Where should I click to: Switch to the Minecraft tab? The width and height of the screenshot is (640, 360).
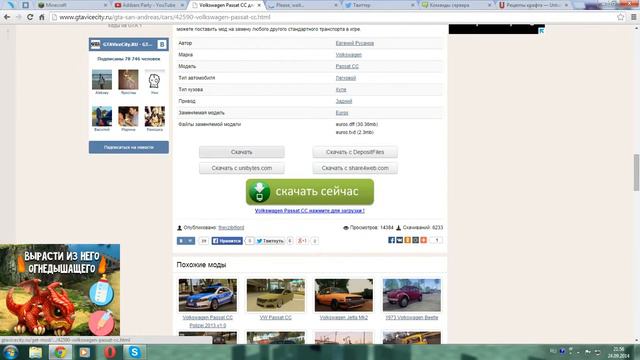coord(73,5)
